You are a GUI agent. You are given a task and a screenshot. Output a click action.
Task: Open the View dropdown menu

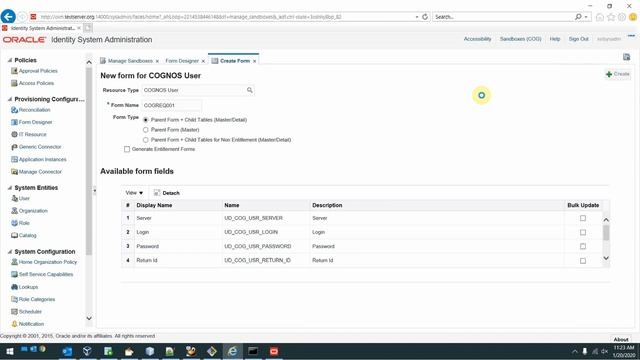tap(134, 193)
